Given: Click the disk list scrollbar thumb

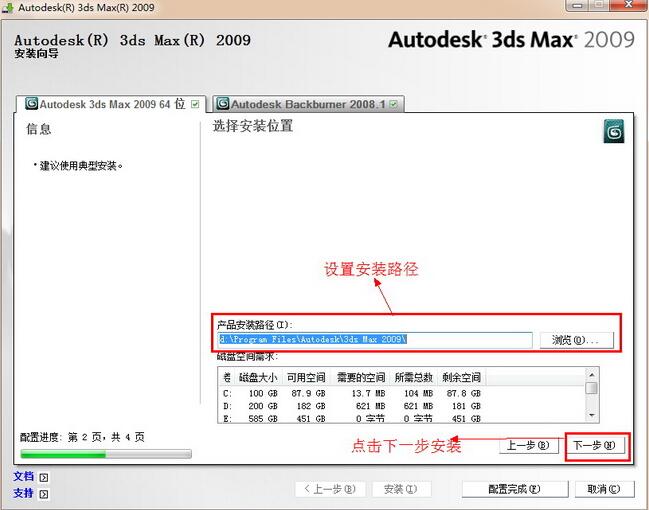Looking at the screenshot, I should [592, 388].
